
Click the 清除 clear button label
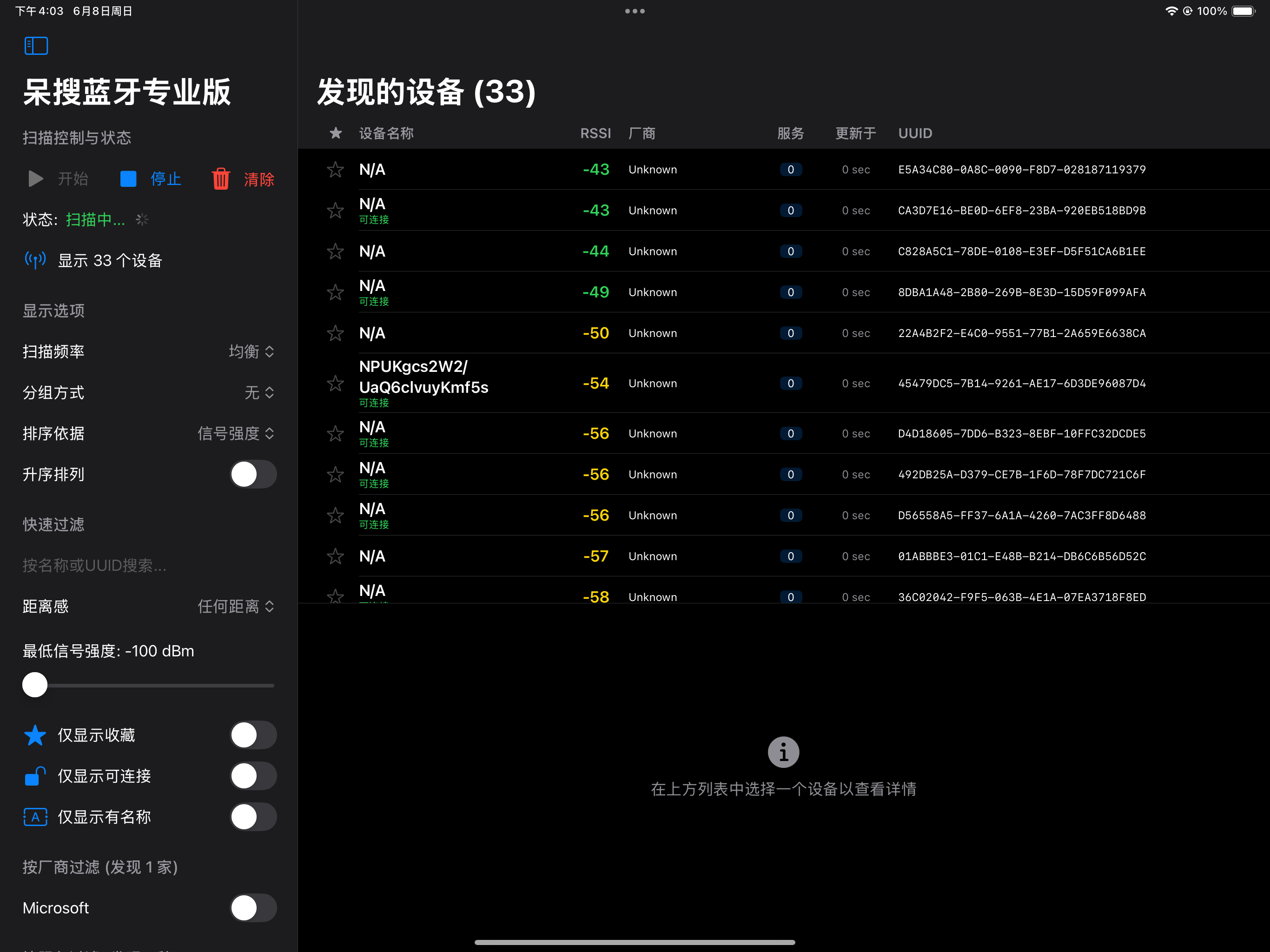tap(259, 179)
